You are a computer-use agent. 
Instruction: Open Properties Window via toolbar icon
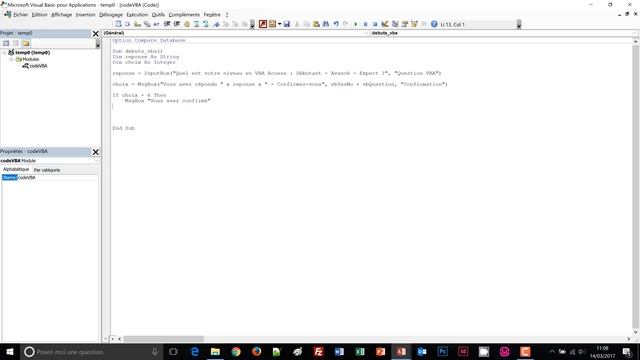click(x=404, y=24)
